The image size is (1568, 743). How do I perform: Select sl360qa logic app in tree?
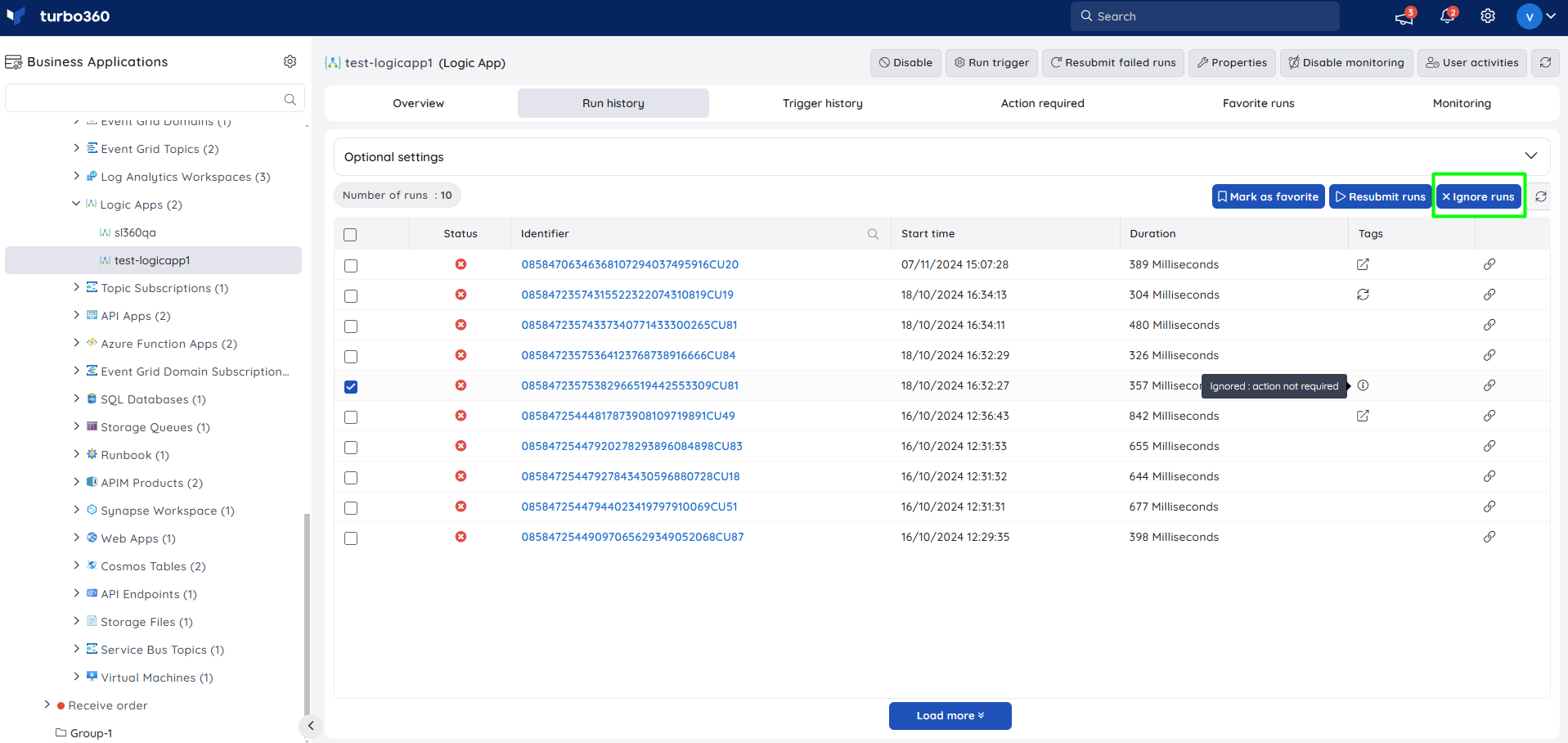pyautogui.click(x=135, y=232)
